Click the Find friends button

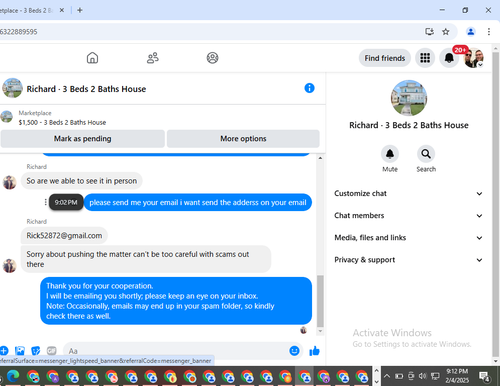tap(385, 58)
